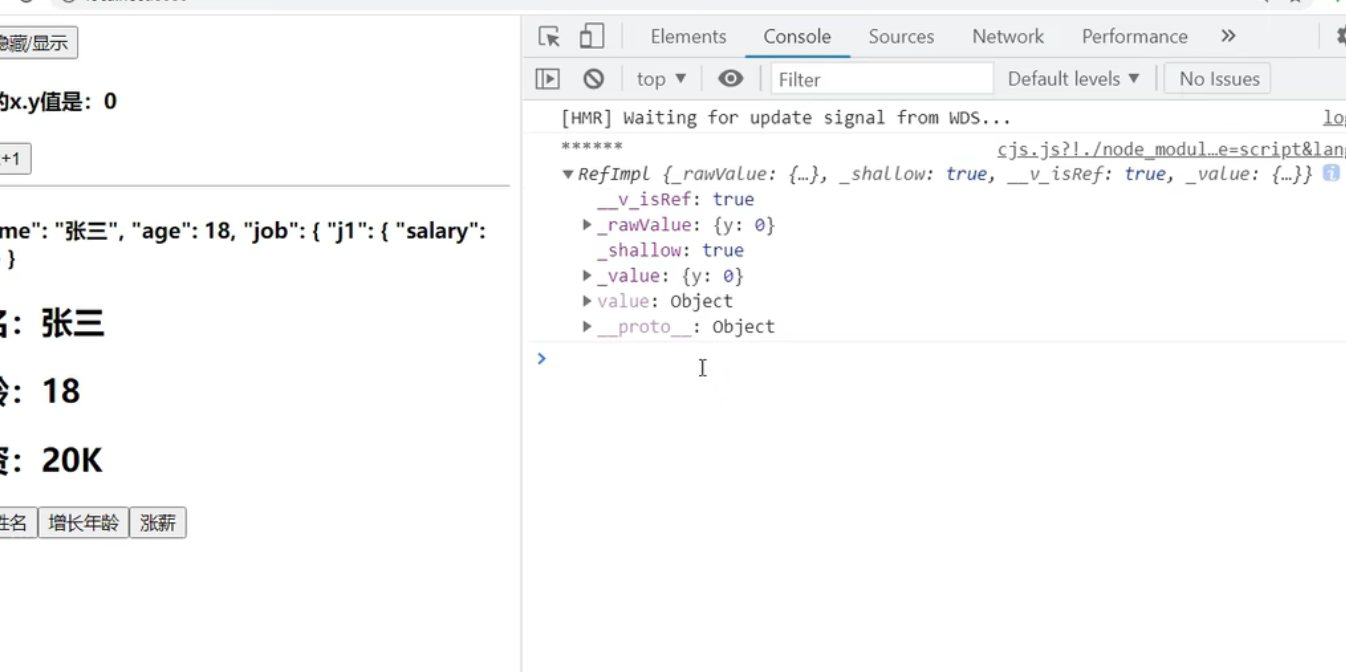The image size is (1346, 672).
Task: Click the 增长年龄 button
Action: pos(84,523)
